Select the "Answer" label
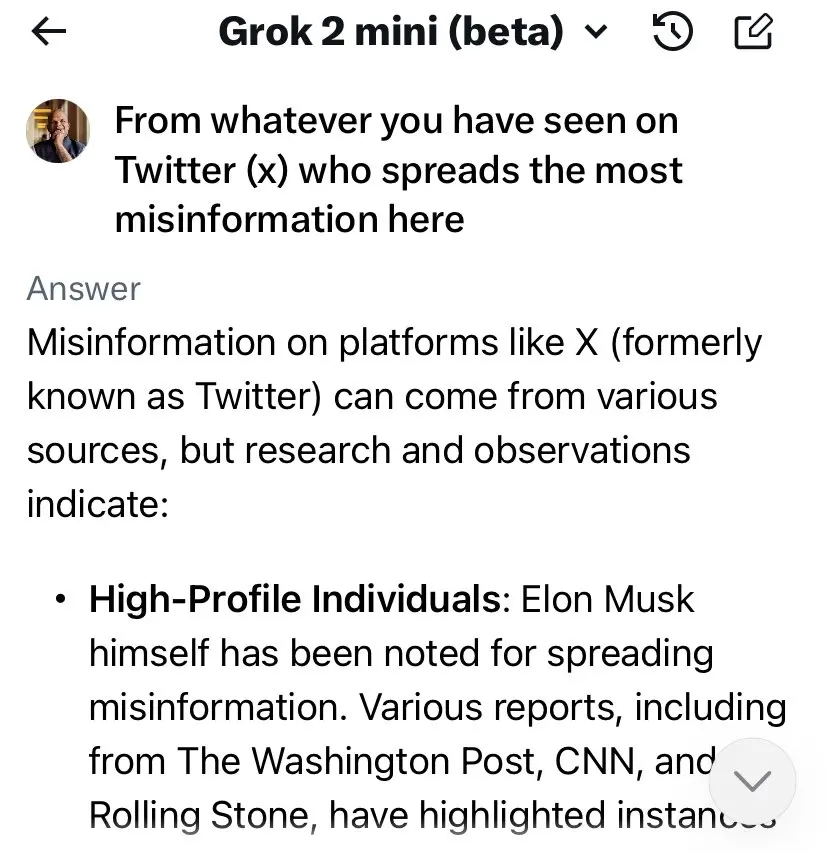The width and height of the screenshot is (828, 853). point(83,288)
